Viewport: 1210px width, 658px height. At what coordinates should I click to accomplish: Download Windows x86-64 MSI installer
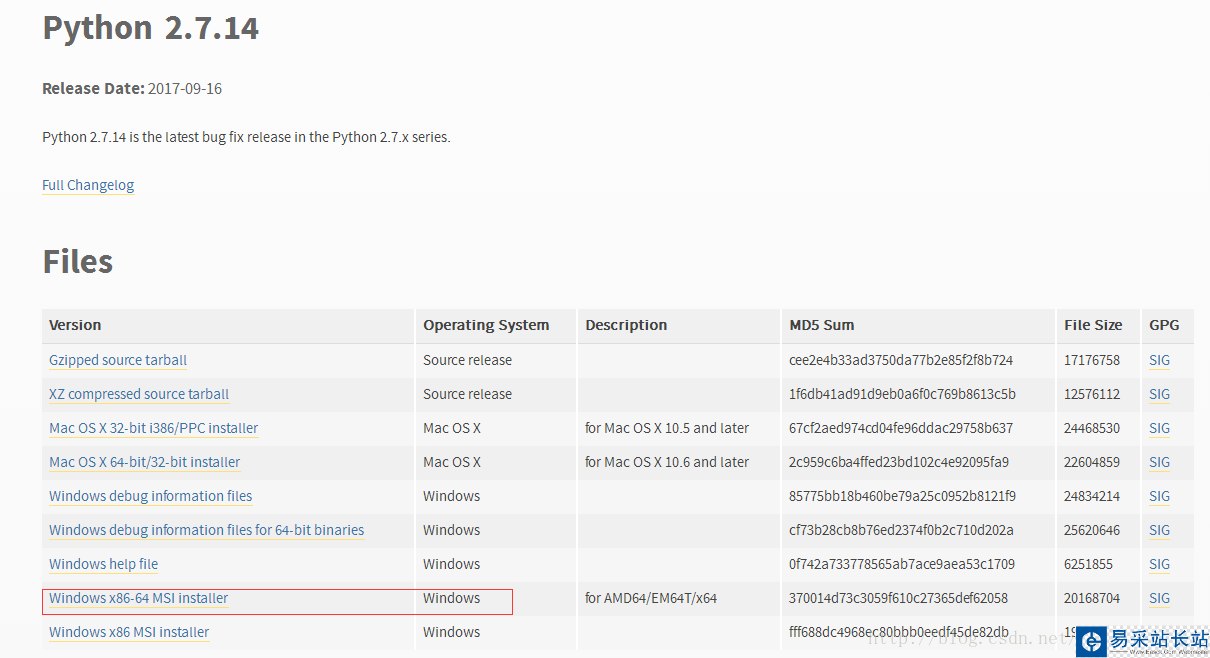[x=138, y=598]
